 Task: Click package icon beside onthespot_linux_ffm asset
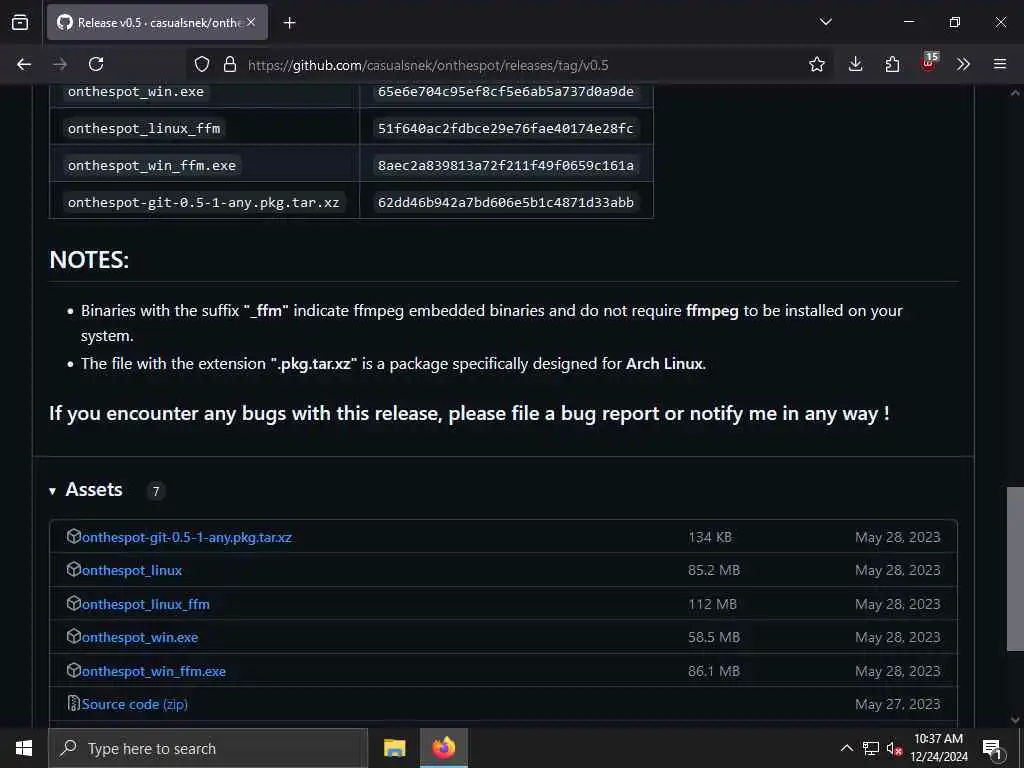click(73, 603)
